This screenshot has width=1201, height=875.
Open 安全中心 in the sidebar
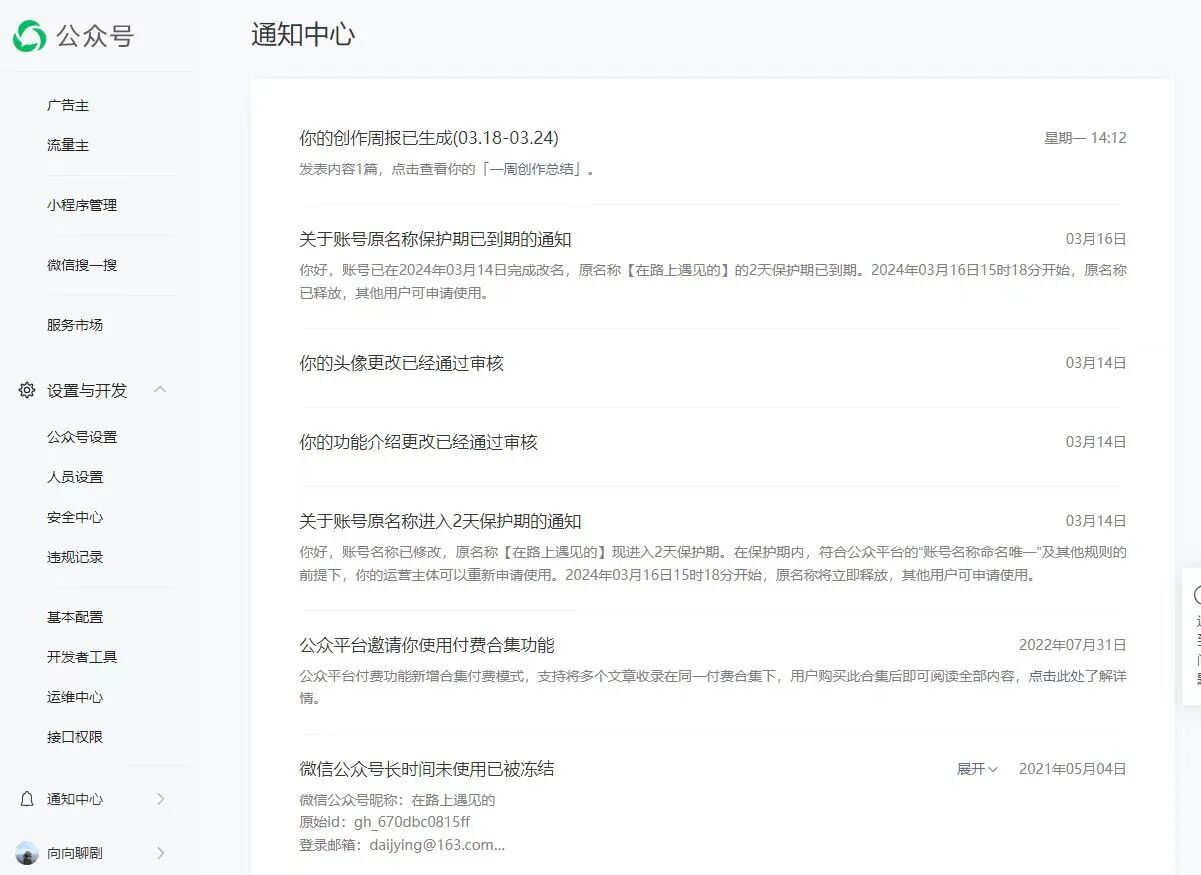click(x=75, y=517)
